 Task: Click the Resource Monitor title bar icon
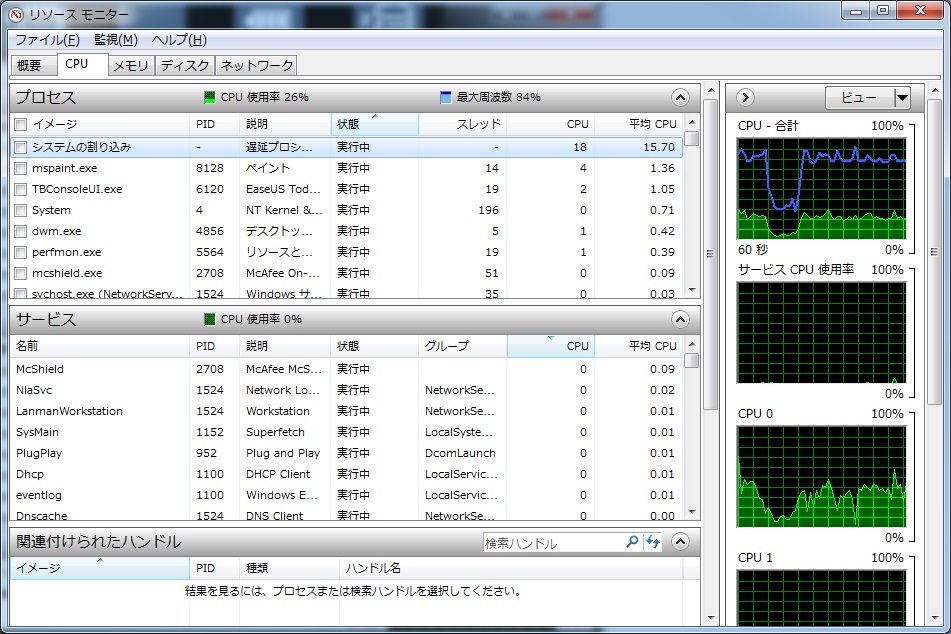point(17,13)
